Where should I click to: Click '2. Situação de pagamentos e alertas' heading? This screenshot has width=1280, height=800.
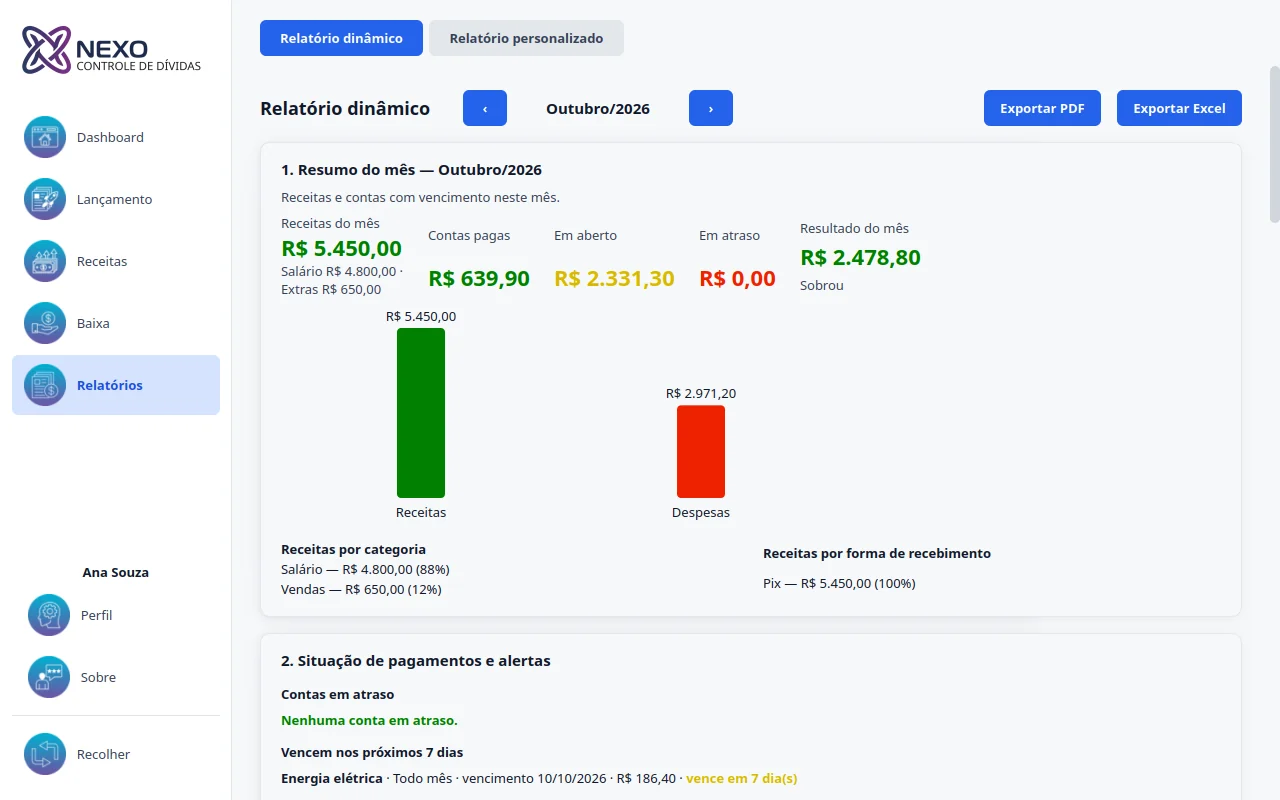point(416,660)
